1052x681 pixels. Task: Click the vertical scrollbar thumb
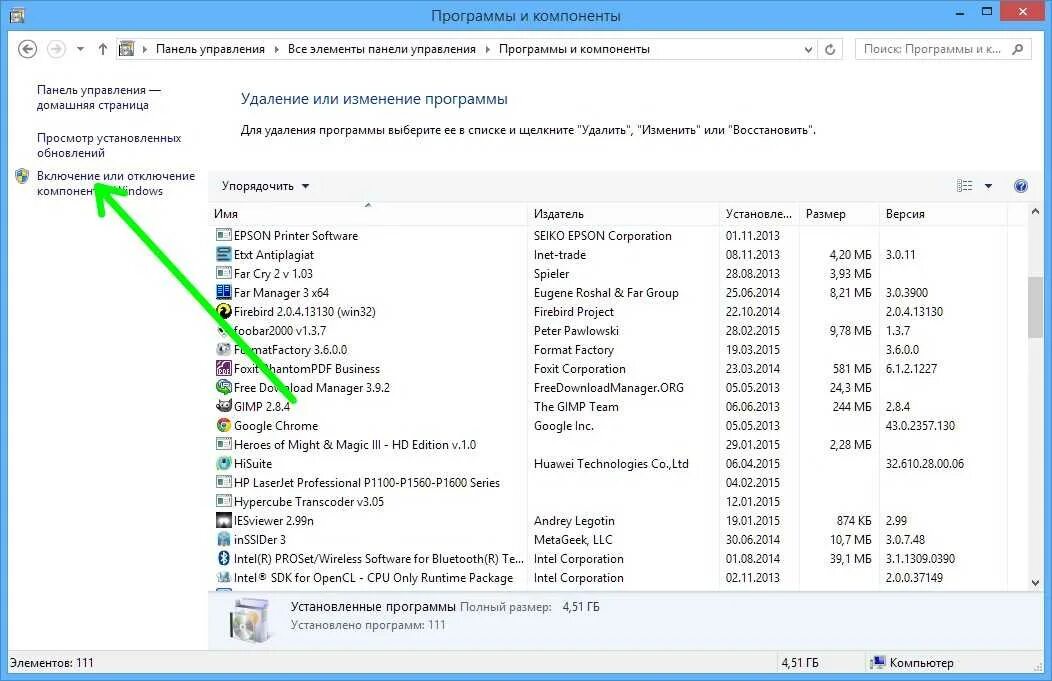1035,307
